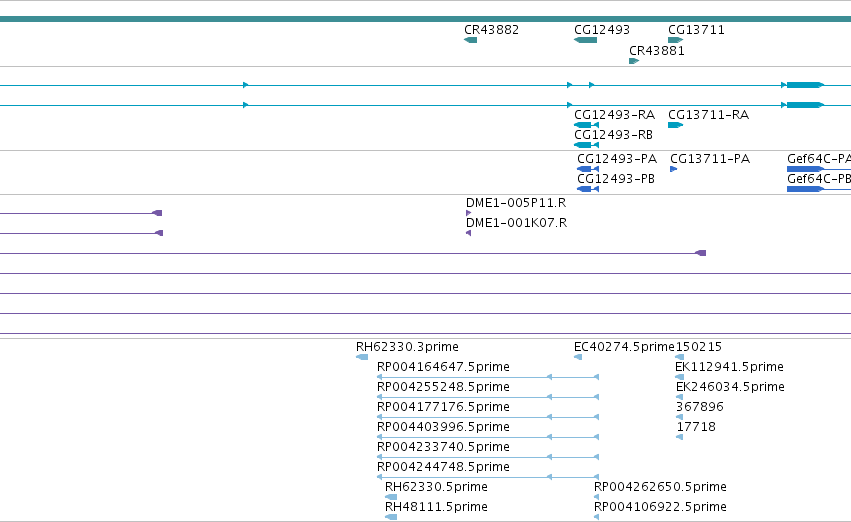Select the CR43882 gene feature

(471, 40)
